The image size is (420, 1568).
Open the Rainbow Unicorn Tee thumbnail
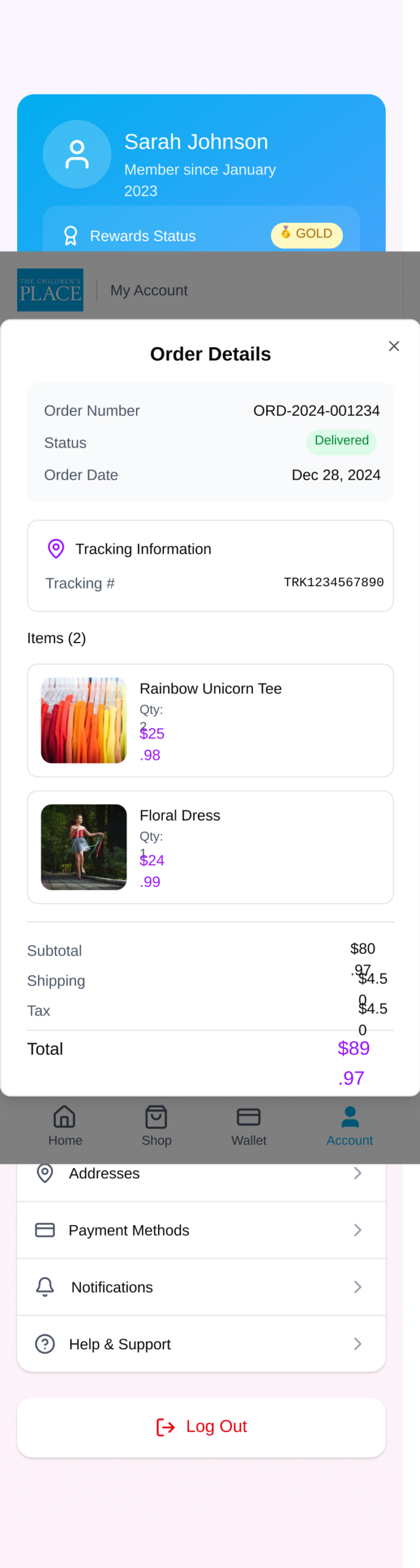click(84, 720)
